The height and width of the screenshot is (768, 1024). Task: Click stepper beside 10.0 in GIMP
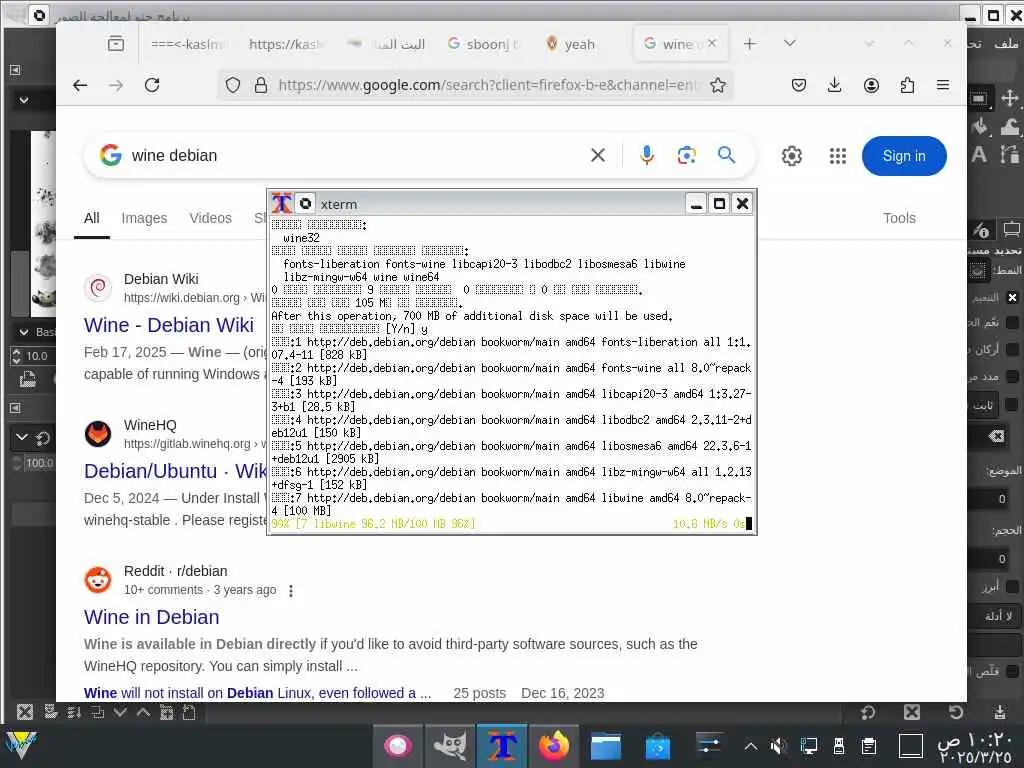click(16, 356)
